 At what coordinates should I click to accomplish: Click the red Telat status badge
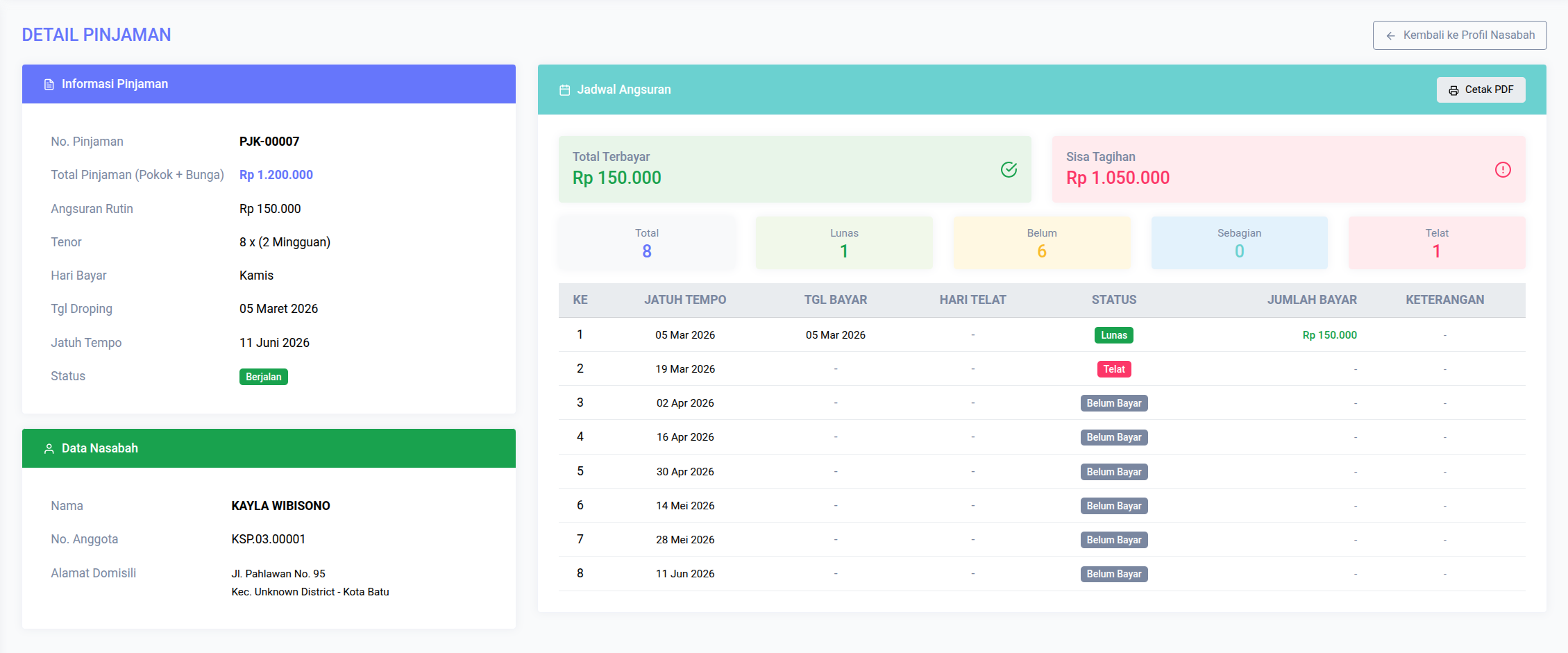[1113, 369]
